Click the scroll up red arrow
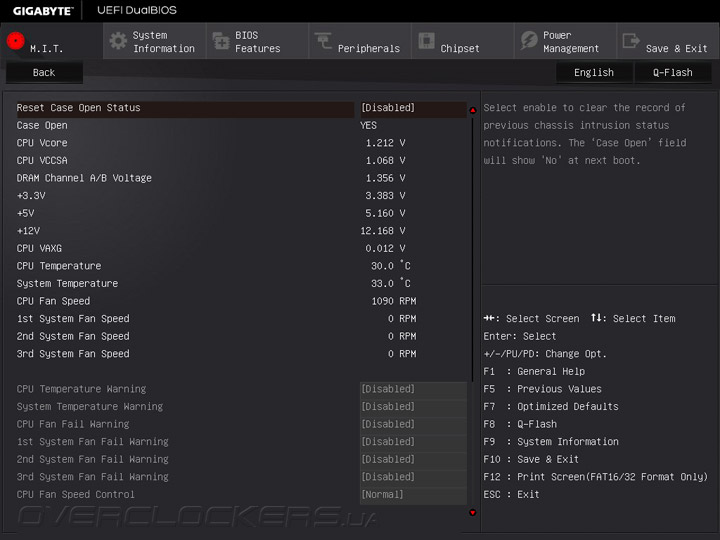This screenshot has width=720, height=540. (x=473, y=110)
